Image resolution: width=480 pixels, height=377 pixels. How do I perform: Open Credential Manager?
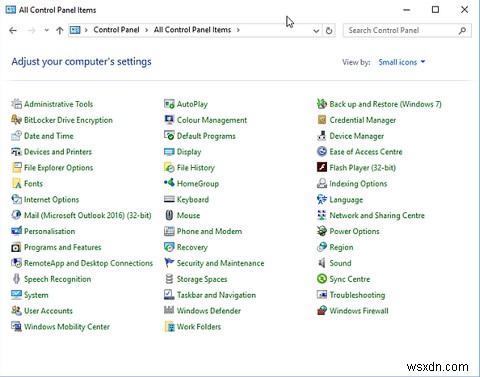pos(363,120)
